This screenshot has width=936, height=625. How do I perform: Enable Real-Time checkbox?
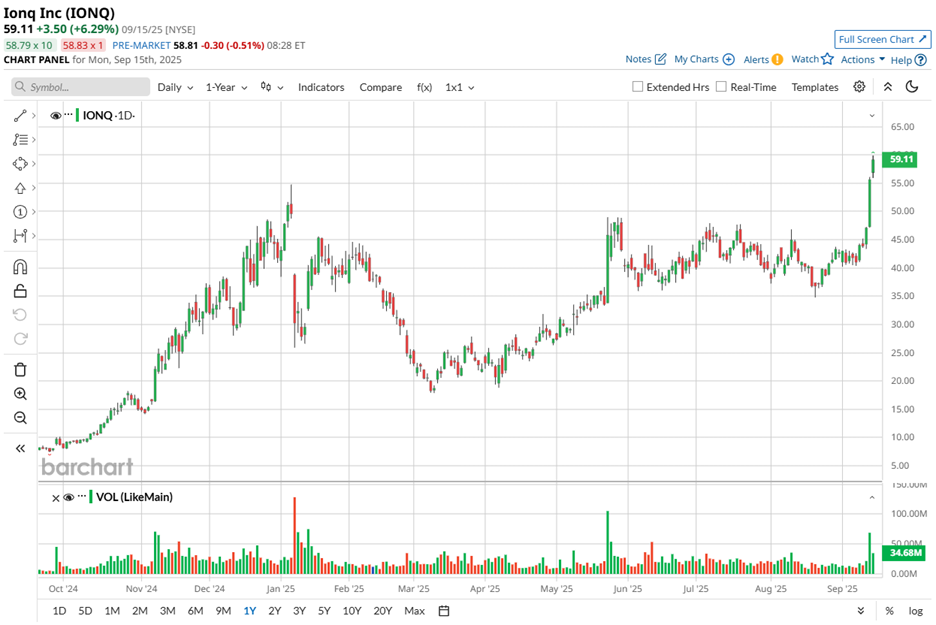[721, 87]
